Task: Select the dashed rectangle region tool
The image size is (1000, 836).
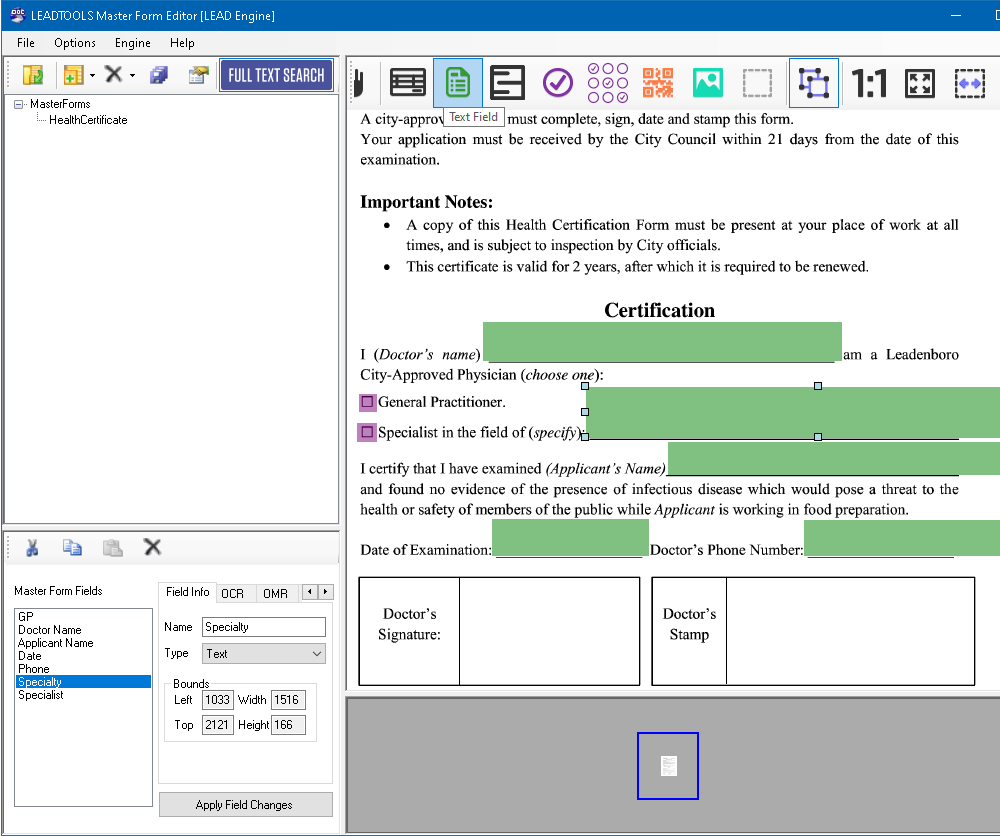Action: (758, 83)
